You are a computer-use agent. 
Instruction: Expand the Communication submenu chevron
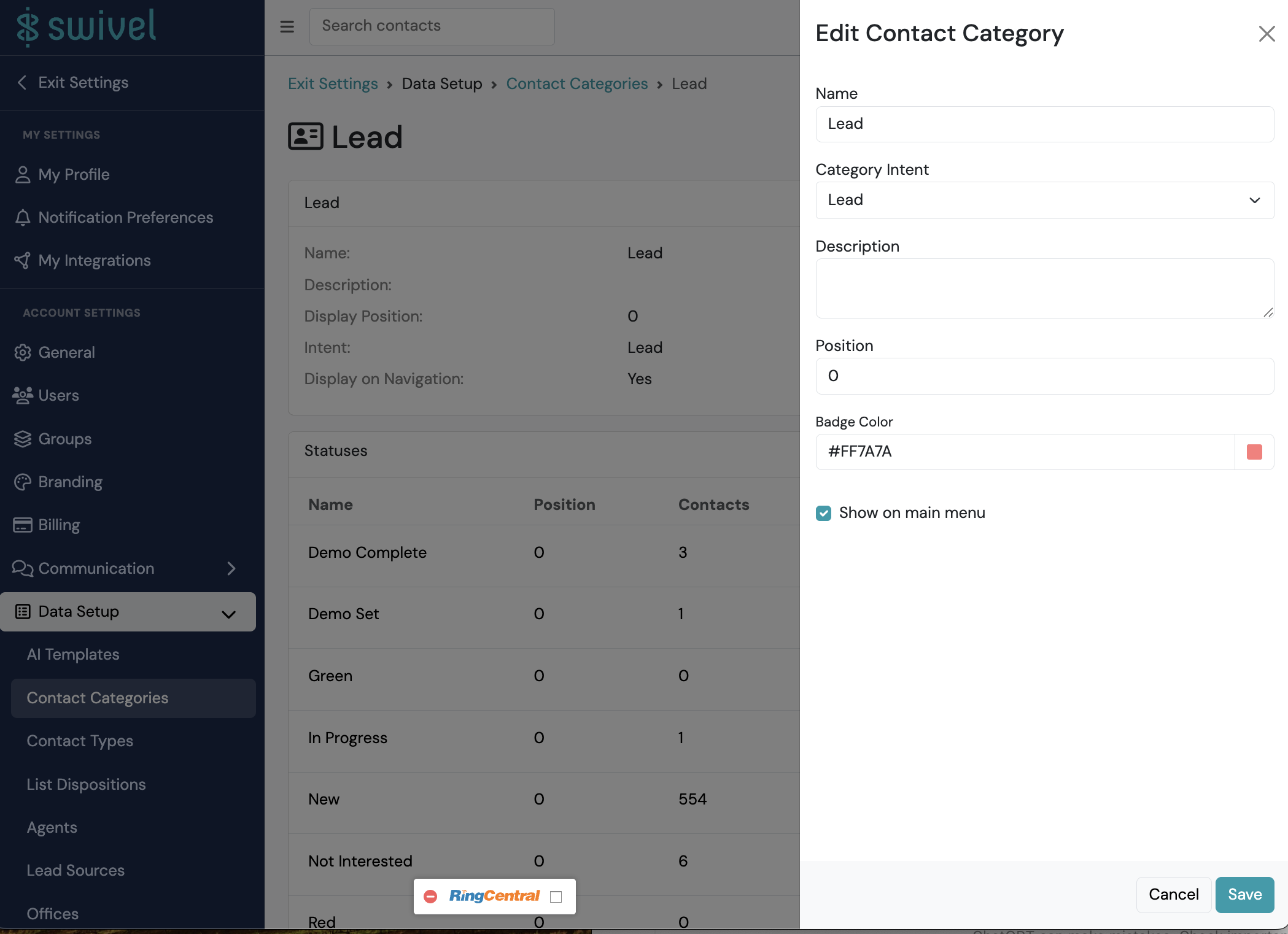coord(231,569)
